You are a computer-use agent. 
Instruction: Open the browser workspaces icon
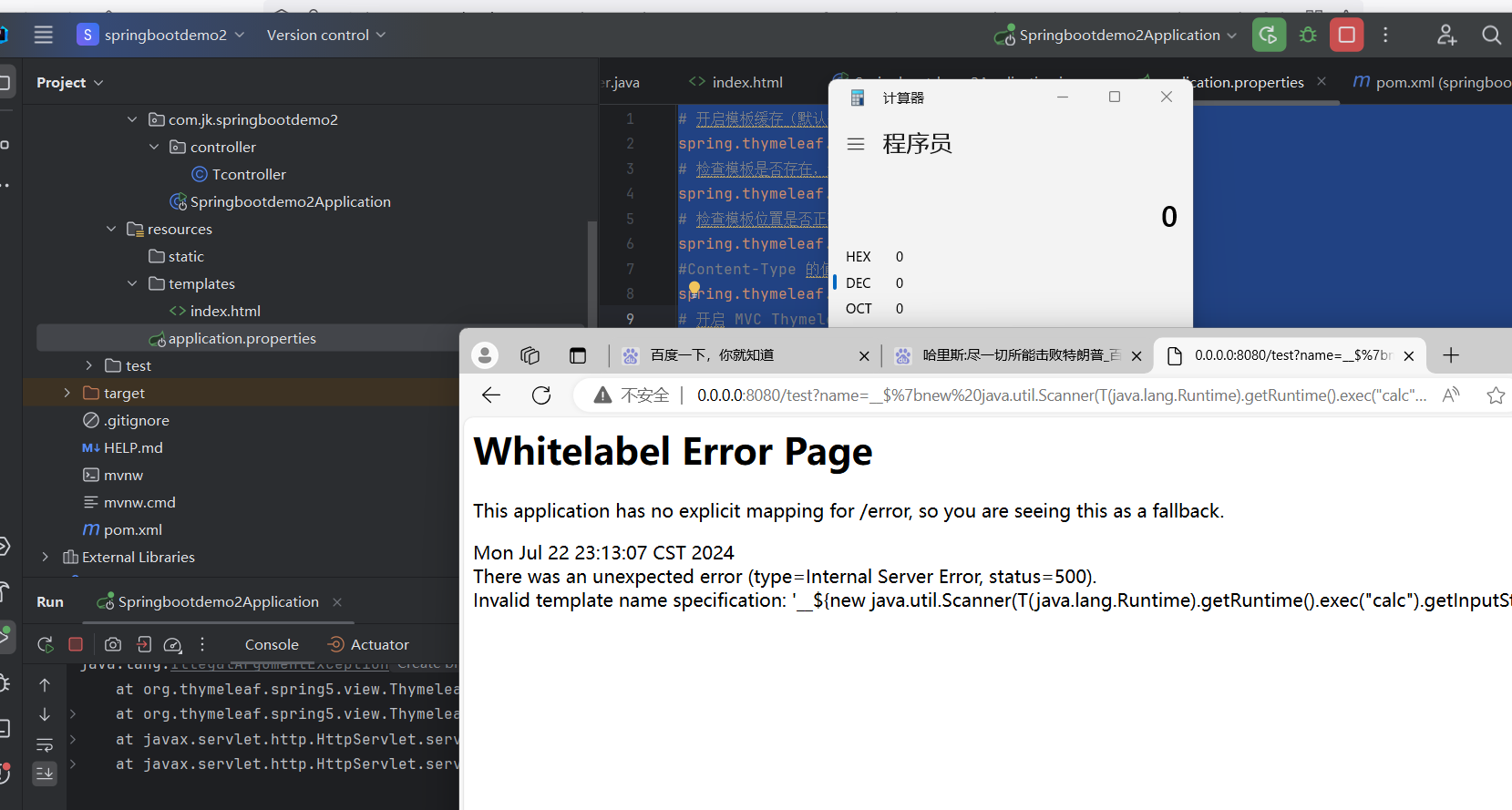point(530,355)
